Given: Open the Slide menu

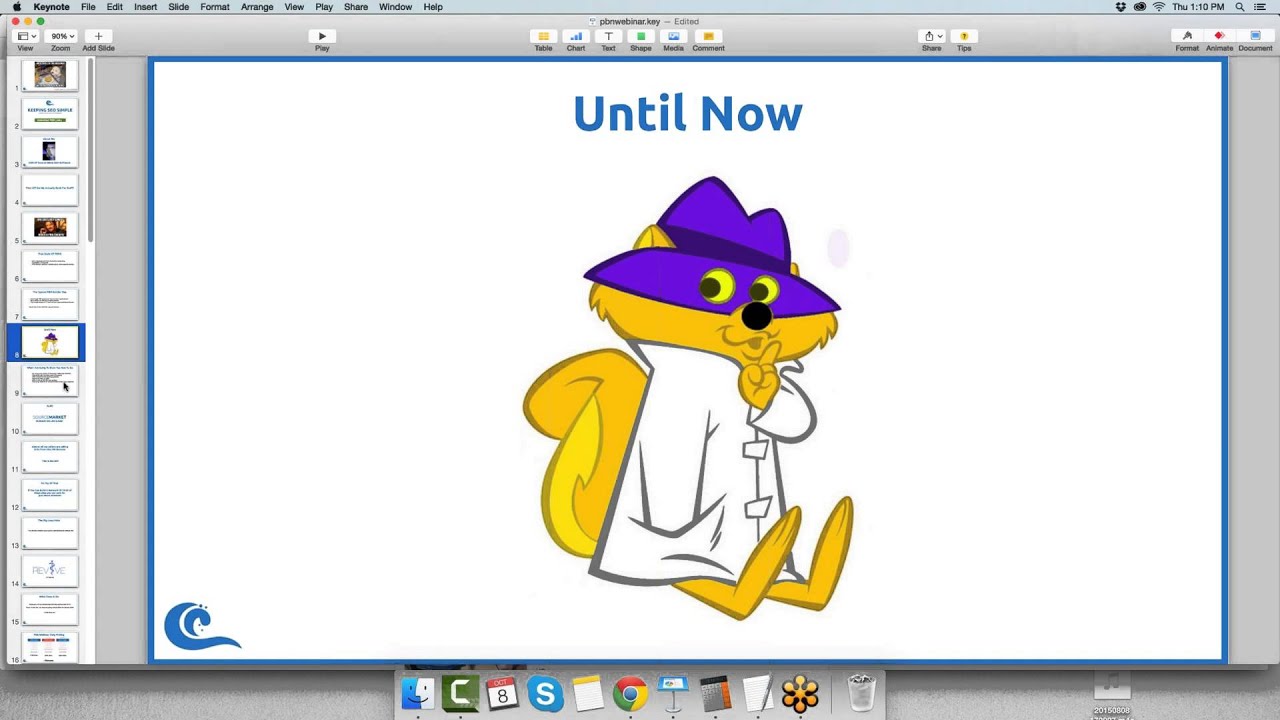Looking at the screenshot, I should 179,7.
